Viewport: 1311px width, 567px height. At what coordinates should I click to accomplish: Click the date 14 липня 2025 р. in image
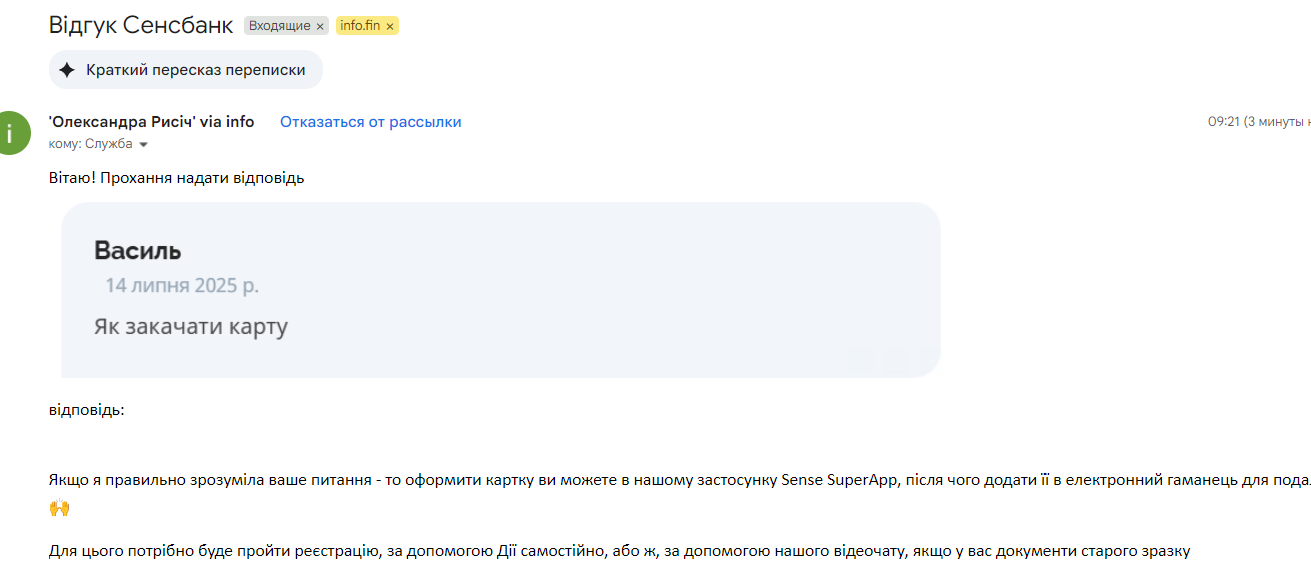pos(182,285)
